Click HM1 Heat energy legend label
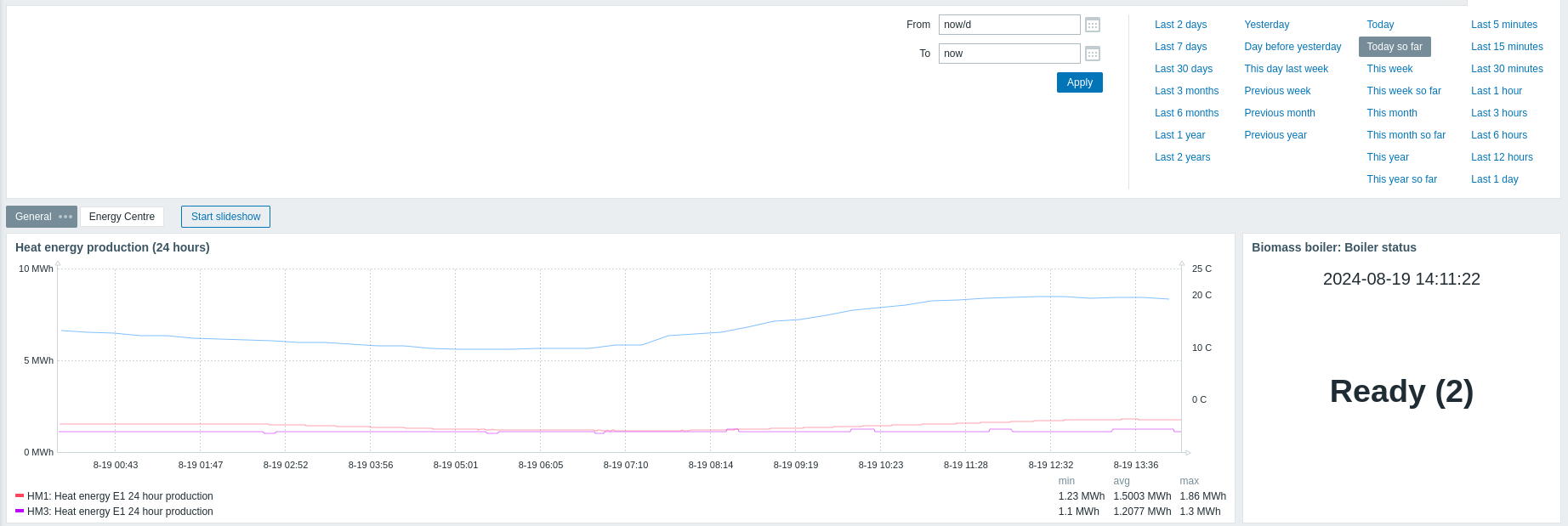This screenshot has width=1568, height=526. [x=120, y=496]
